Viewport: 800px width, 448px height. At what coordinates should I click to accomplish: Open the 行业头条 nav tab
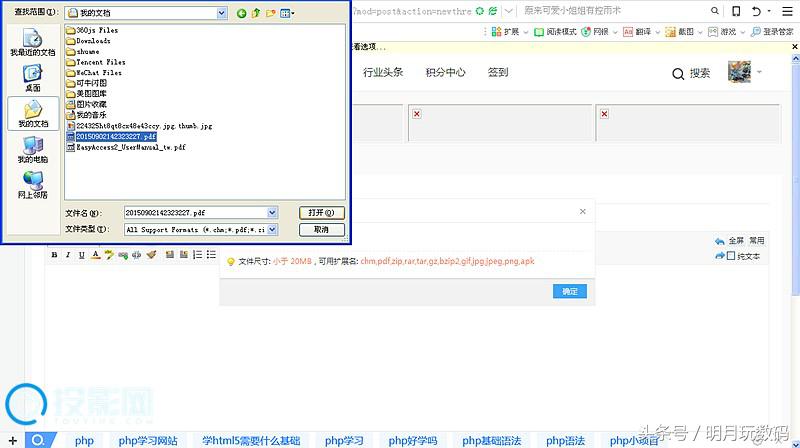(x=383, y=72)
